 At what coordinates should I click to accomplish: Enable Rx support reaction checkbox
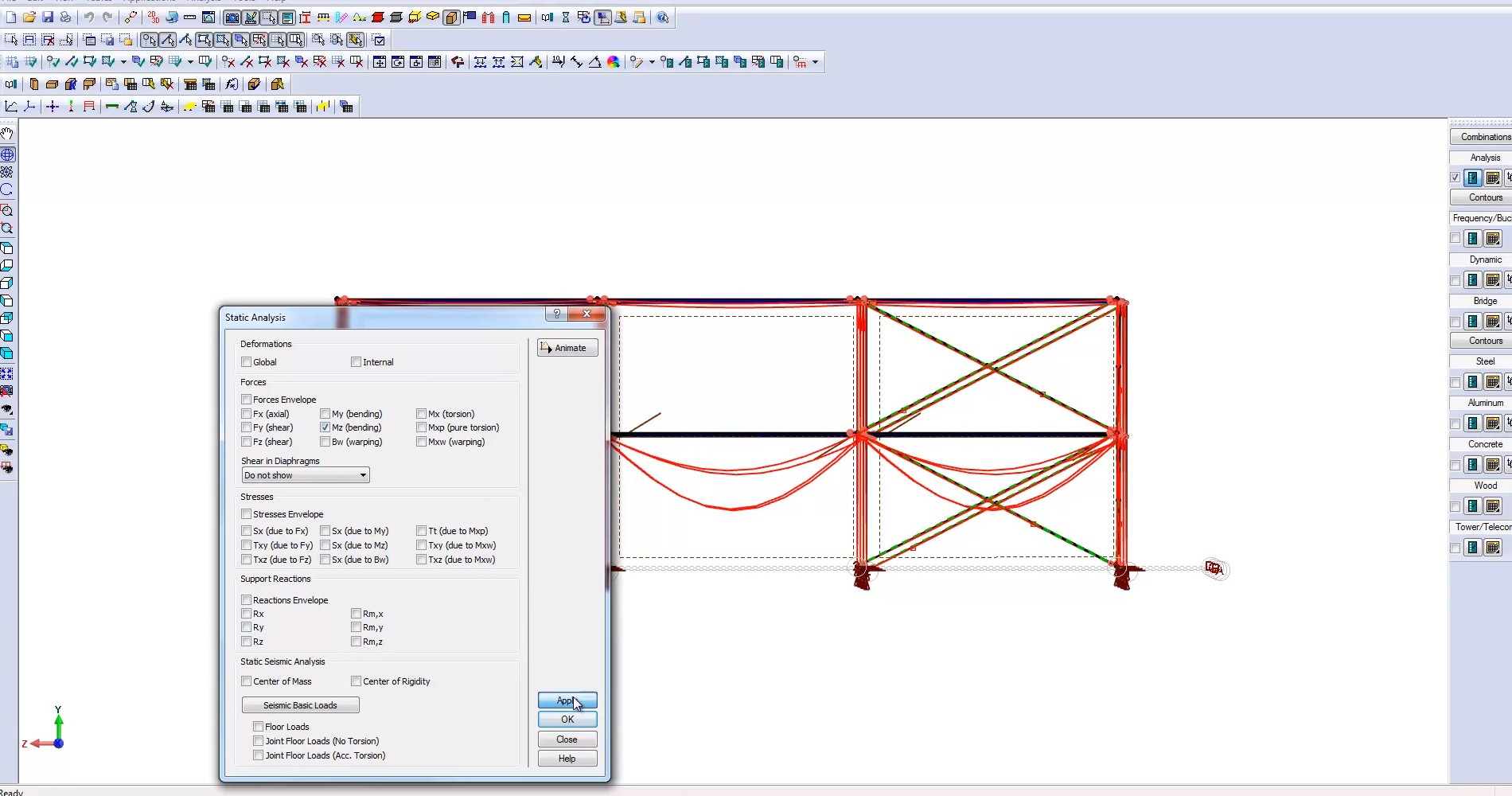pyautogui.click(x=247, y=614)
